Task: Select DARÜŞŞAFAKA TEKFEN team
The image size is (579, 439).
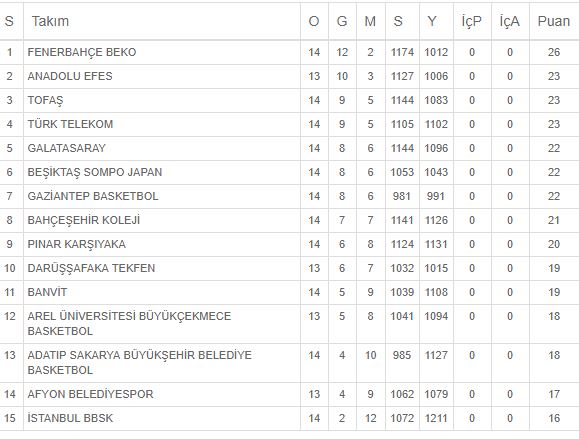Action: click(x=91, y=268)
